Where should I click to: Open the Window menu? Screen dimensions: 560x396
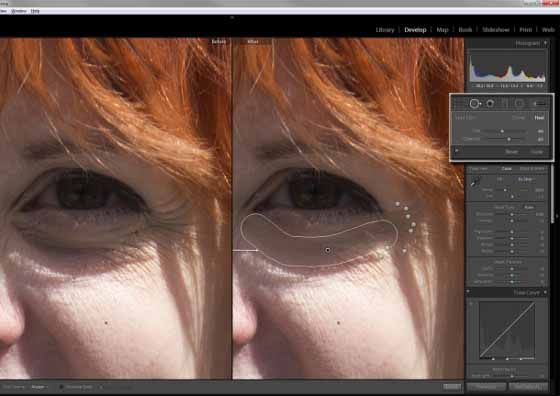pyautogui.click(x=19, y=11)
